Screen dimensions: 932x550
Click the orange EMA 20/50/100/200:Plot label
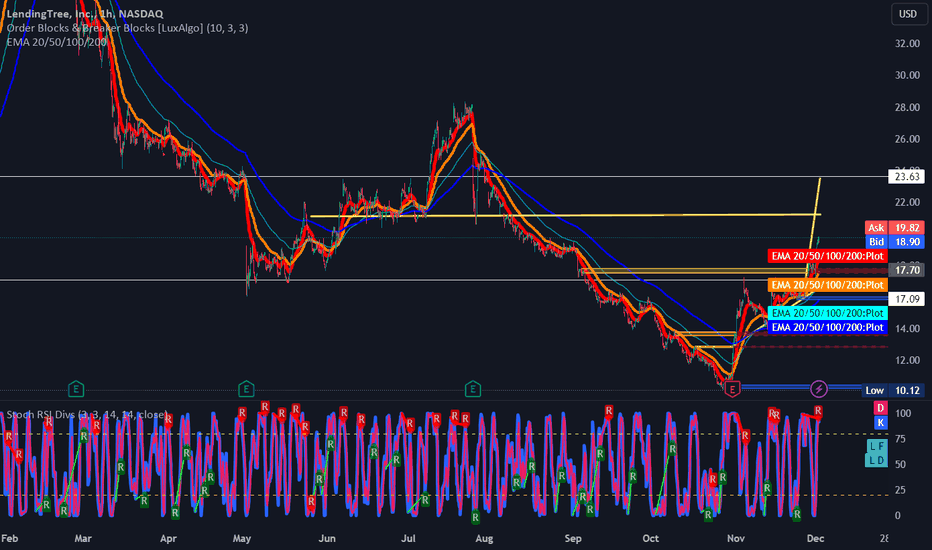[x=827, y=285]
